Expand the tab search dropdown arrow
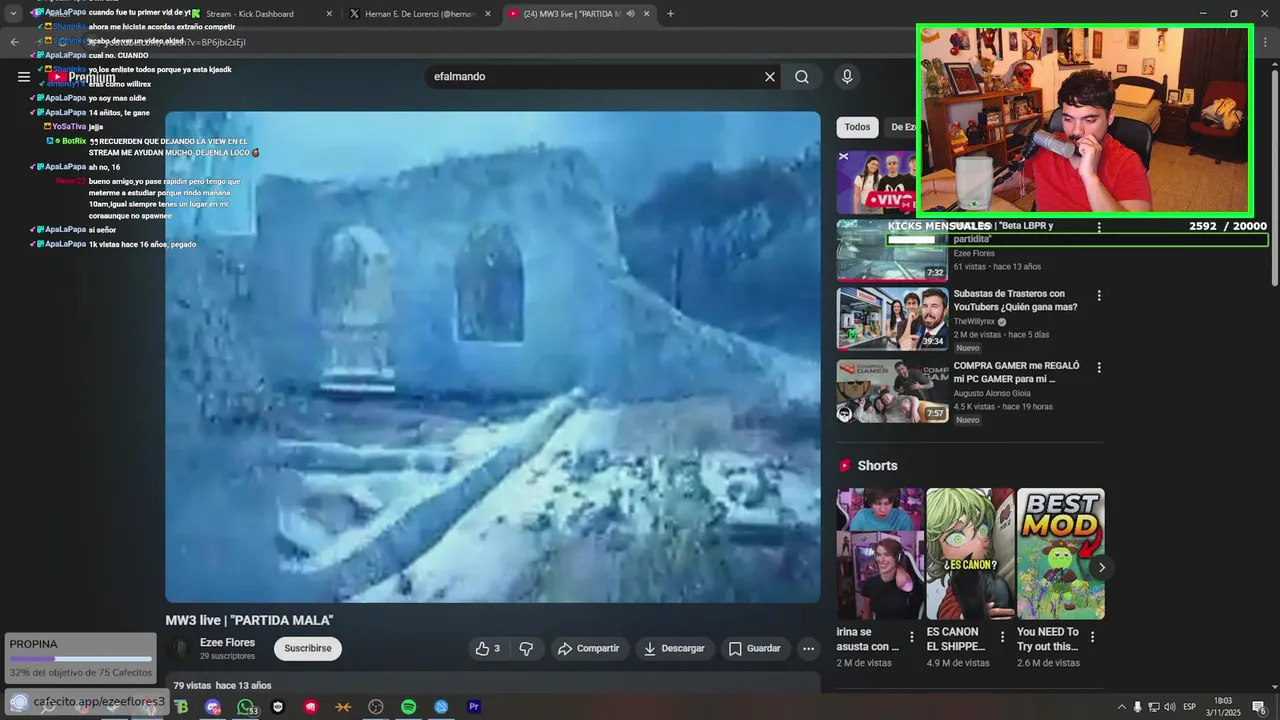The height and width of the screenshot is (720, 1280). tap(13, 14)
